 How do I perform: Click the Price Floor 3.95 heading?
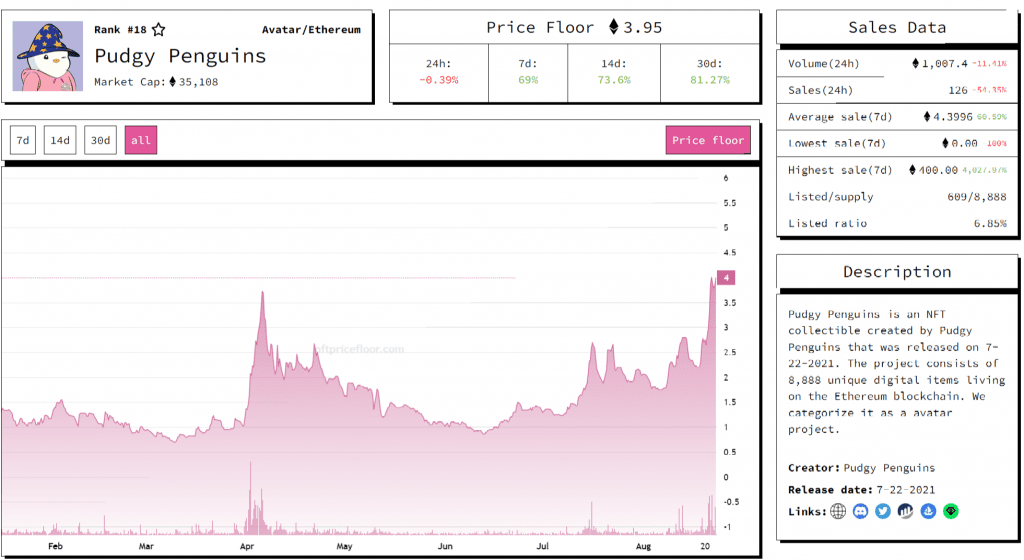(574, 27)
